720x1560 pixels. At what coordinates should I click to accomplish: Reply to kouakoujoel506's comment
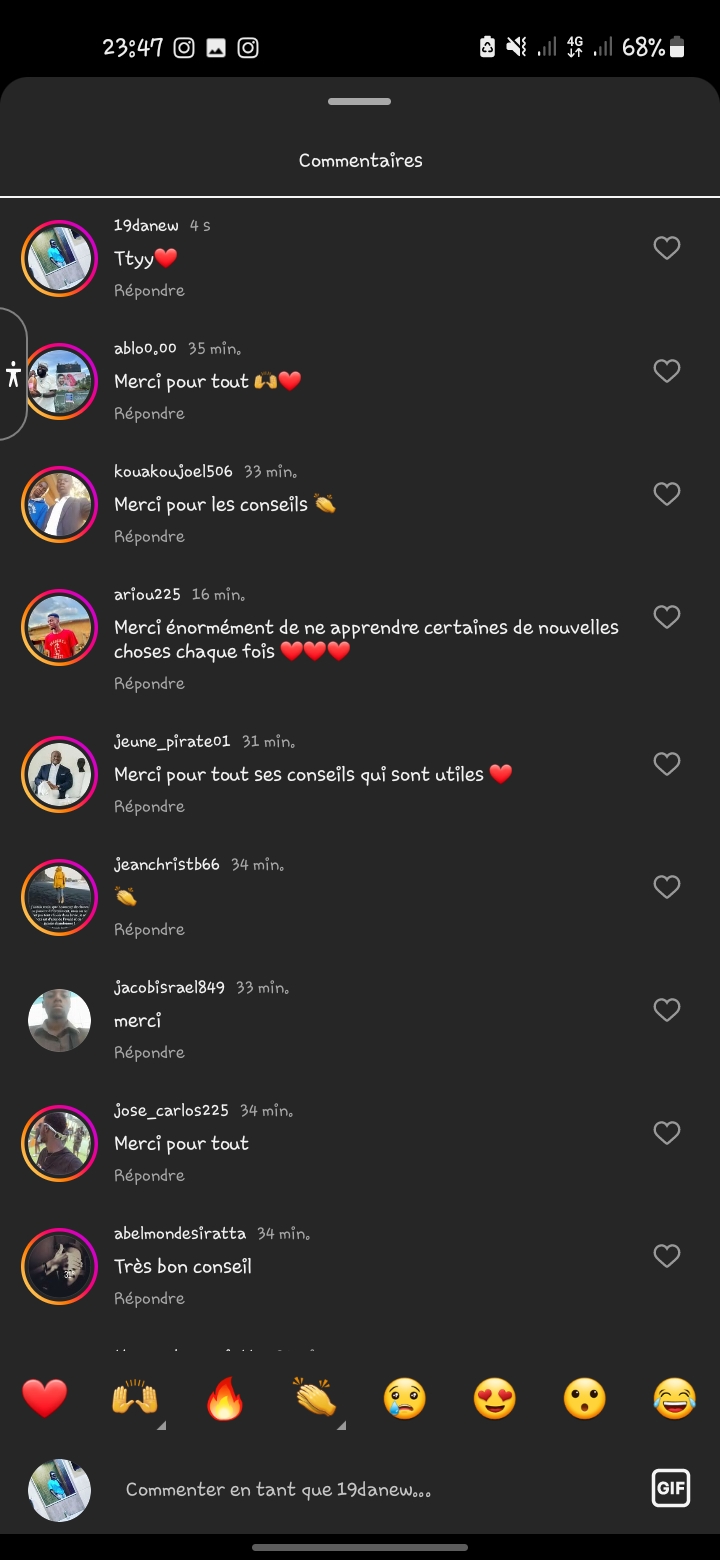tap(149, 537)
